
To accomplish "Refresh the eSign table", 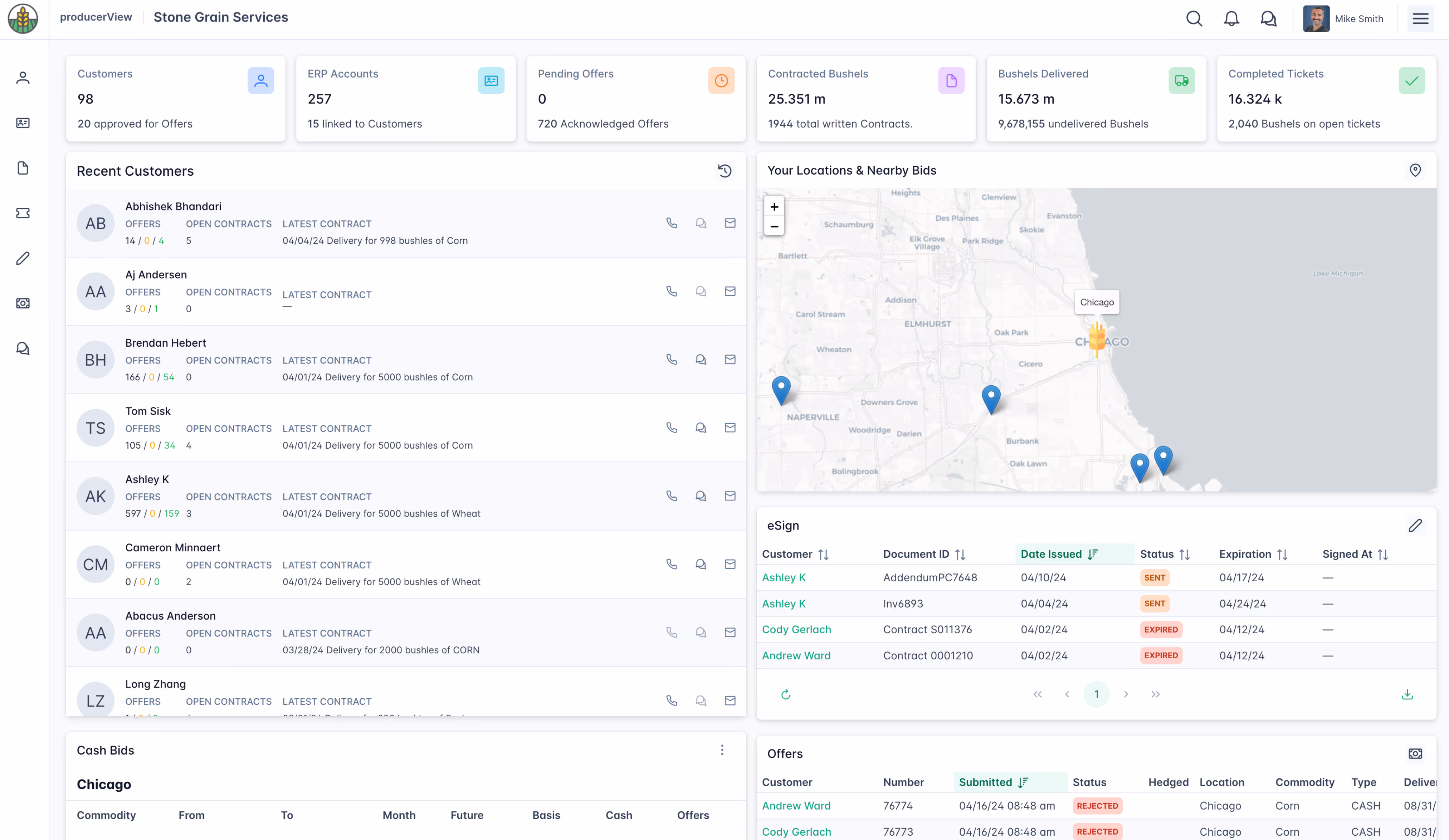I will tap(785, 694).
